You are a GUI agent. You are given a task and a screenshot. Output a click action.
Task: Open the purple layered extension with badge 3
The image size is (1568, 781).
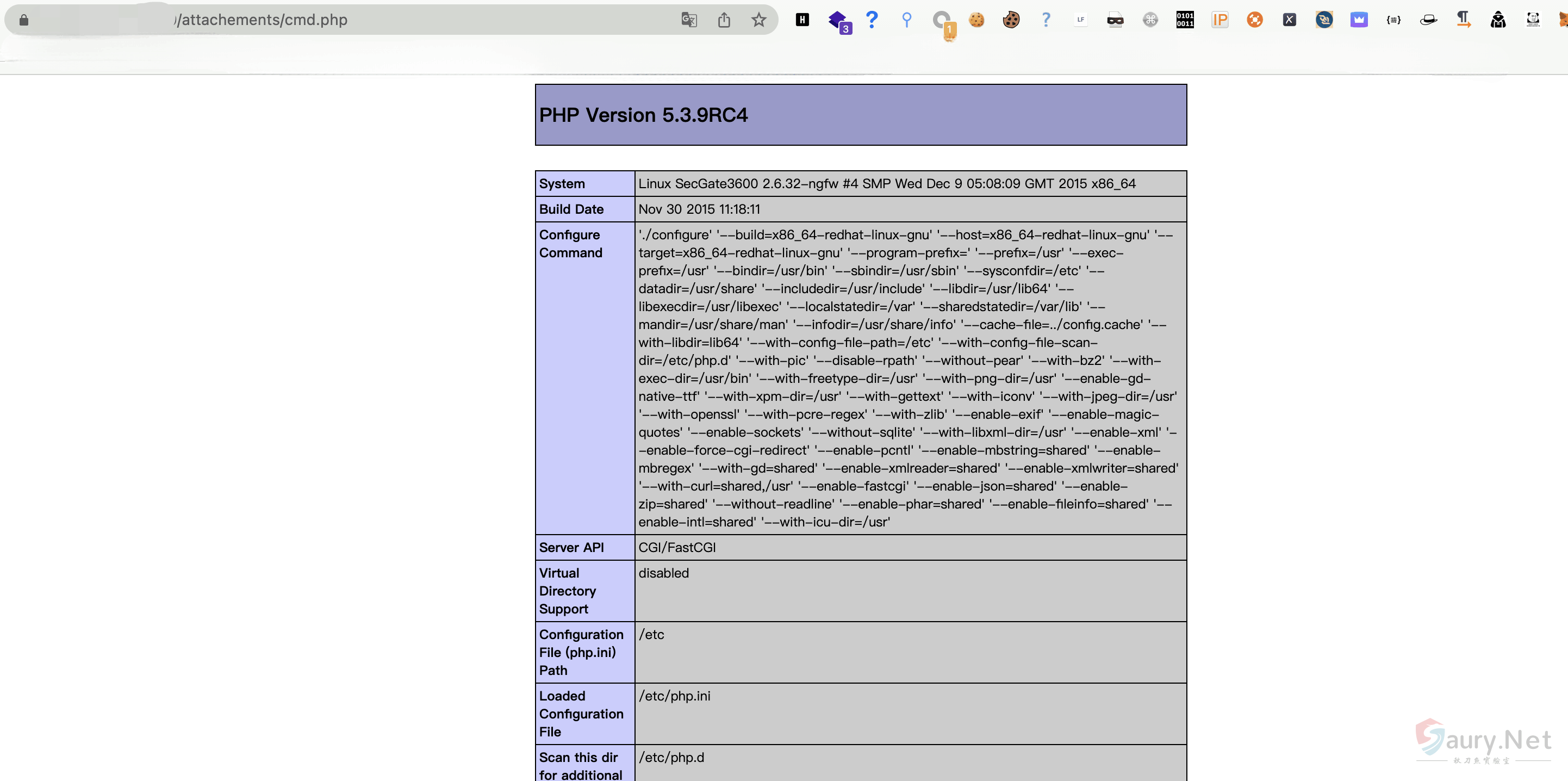[x=838, y=20]
